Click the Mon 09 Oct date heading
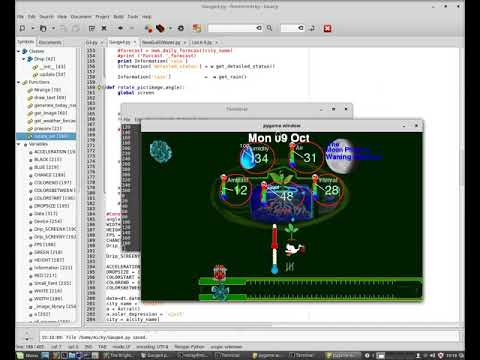This screenshot has height=360, width=480. click(x=279, y=138)
